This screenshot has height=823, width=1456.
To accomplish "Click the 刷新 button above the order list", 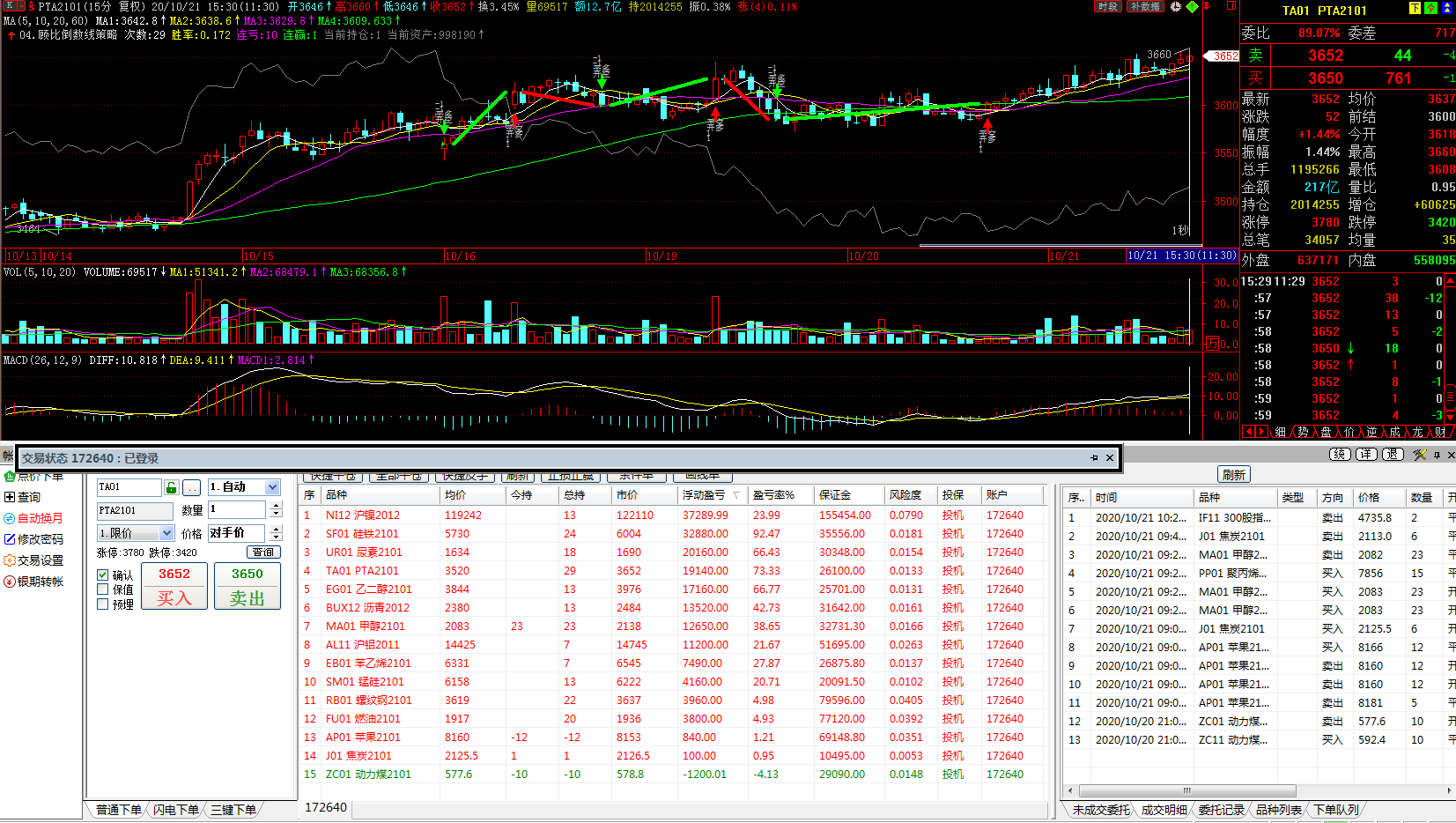I will [1233, 475].
